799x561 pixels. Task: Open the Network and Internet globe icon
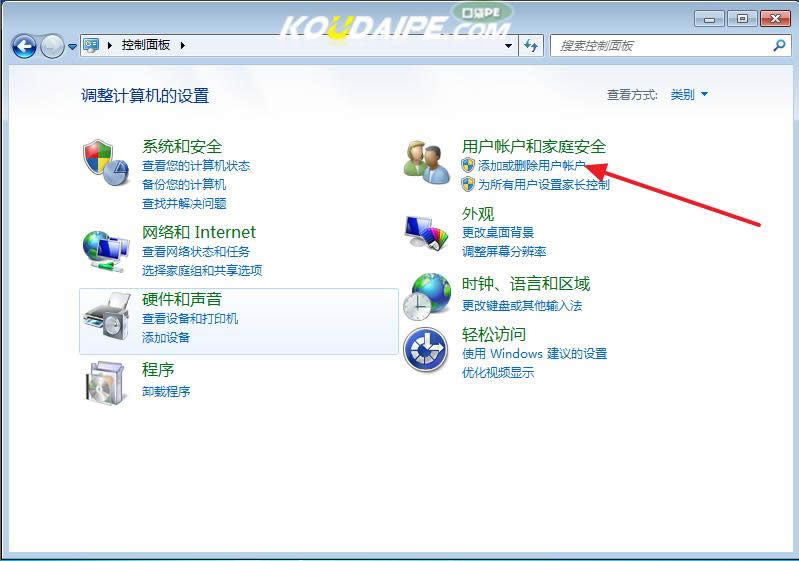coord(105,250)
